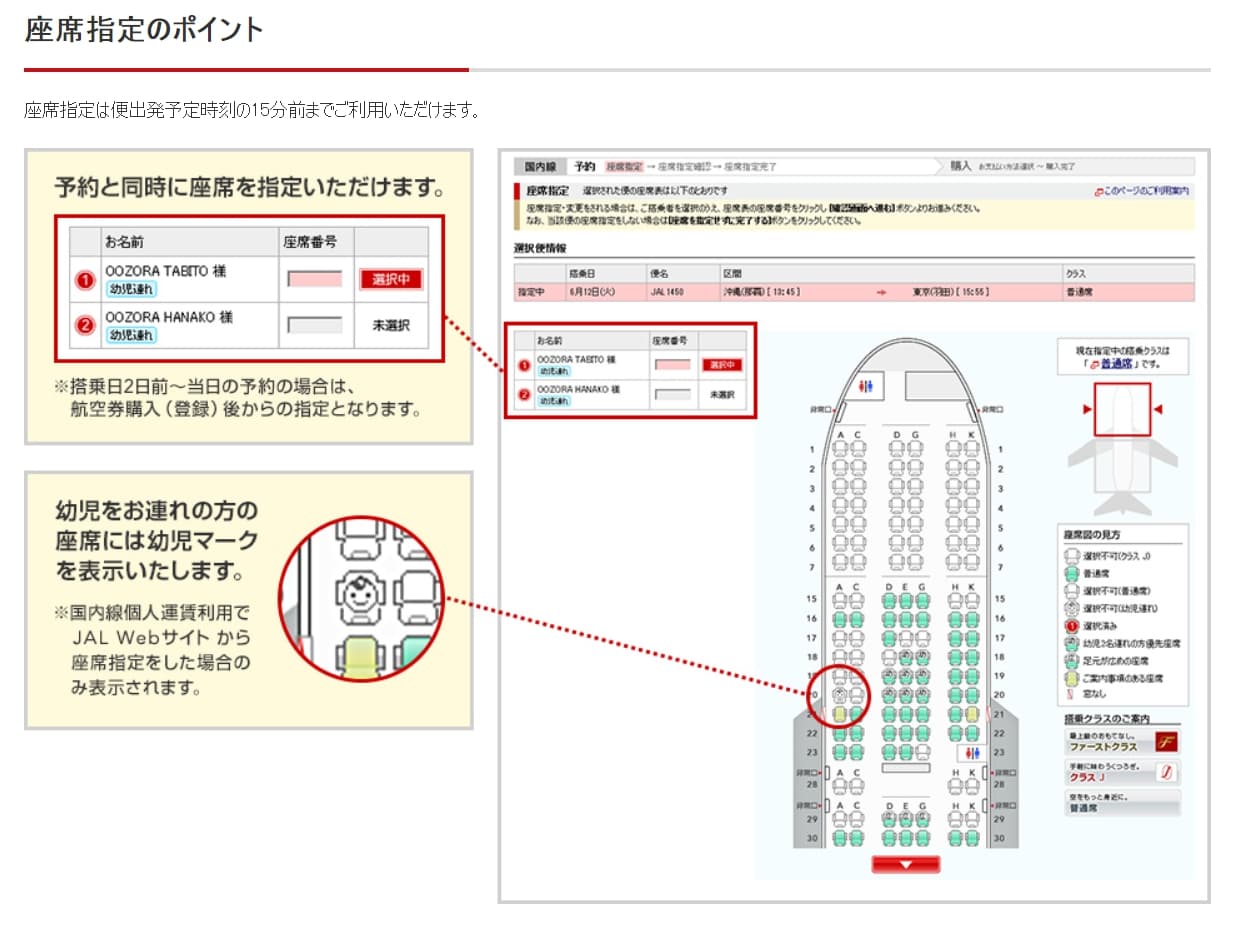The height and width of the screenshot is (925, 1238).
Task: Select green seat 22K on the seat map
Action: 972,734
